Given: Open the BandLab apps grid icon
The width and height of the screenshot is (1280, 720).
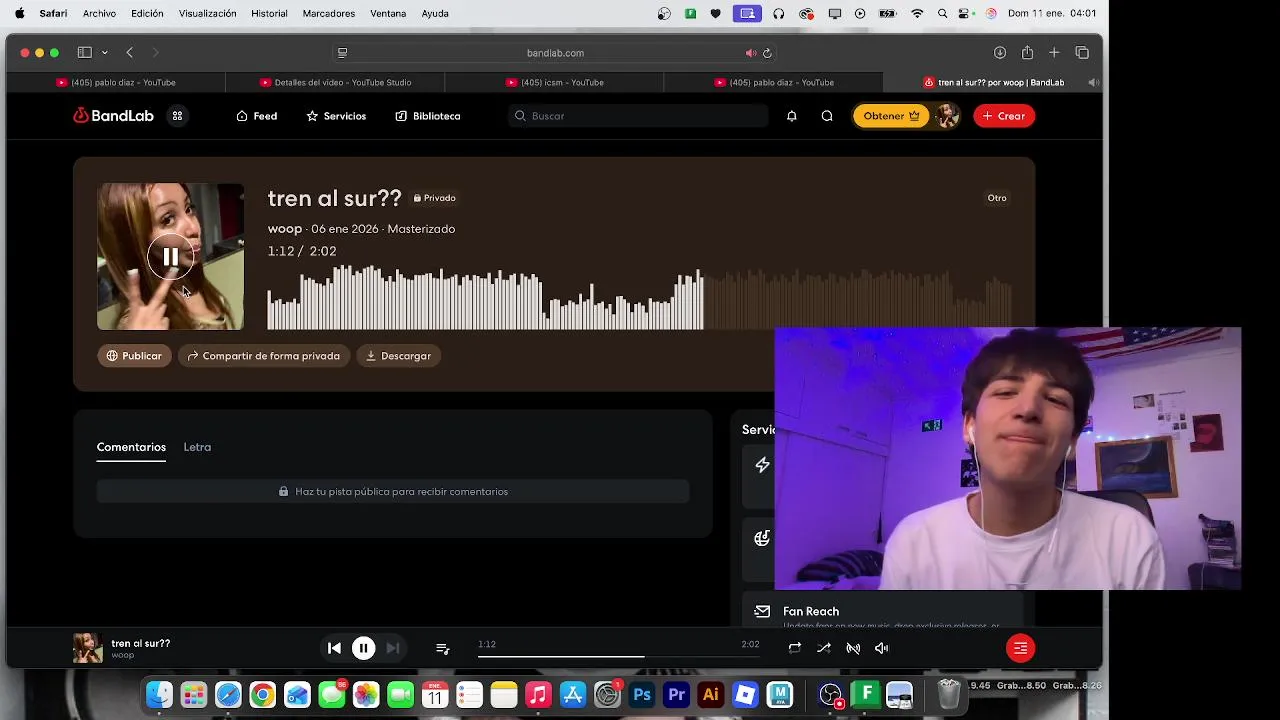Looking at the screenshot, I should (x=177, y=116).
